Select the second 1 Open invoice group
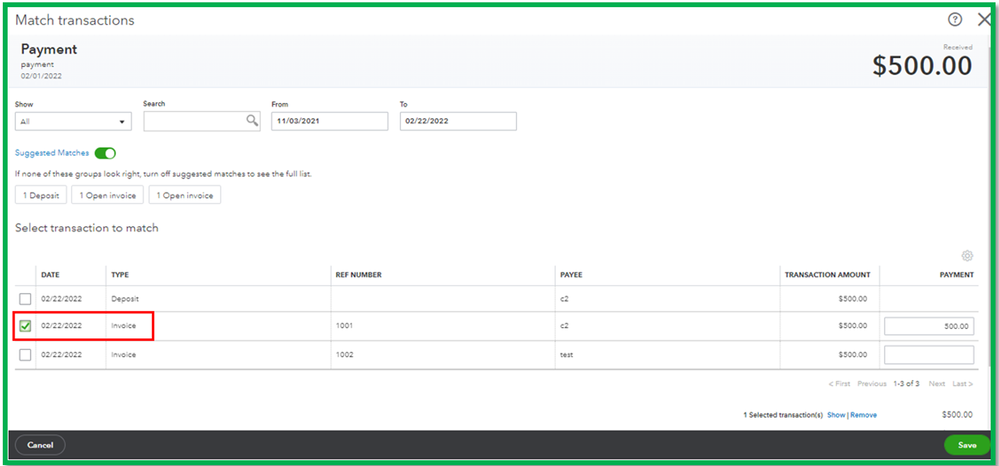 click(x=185, y=195)
